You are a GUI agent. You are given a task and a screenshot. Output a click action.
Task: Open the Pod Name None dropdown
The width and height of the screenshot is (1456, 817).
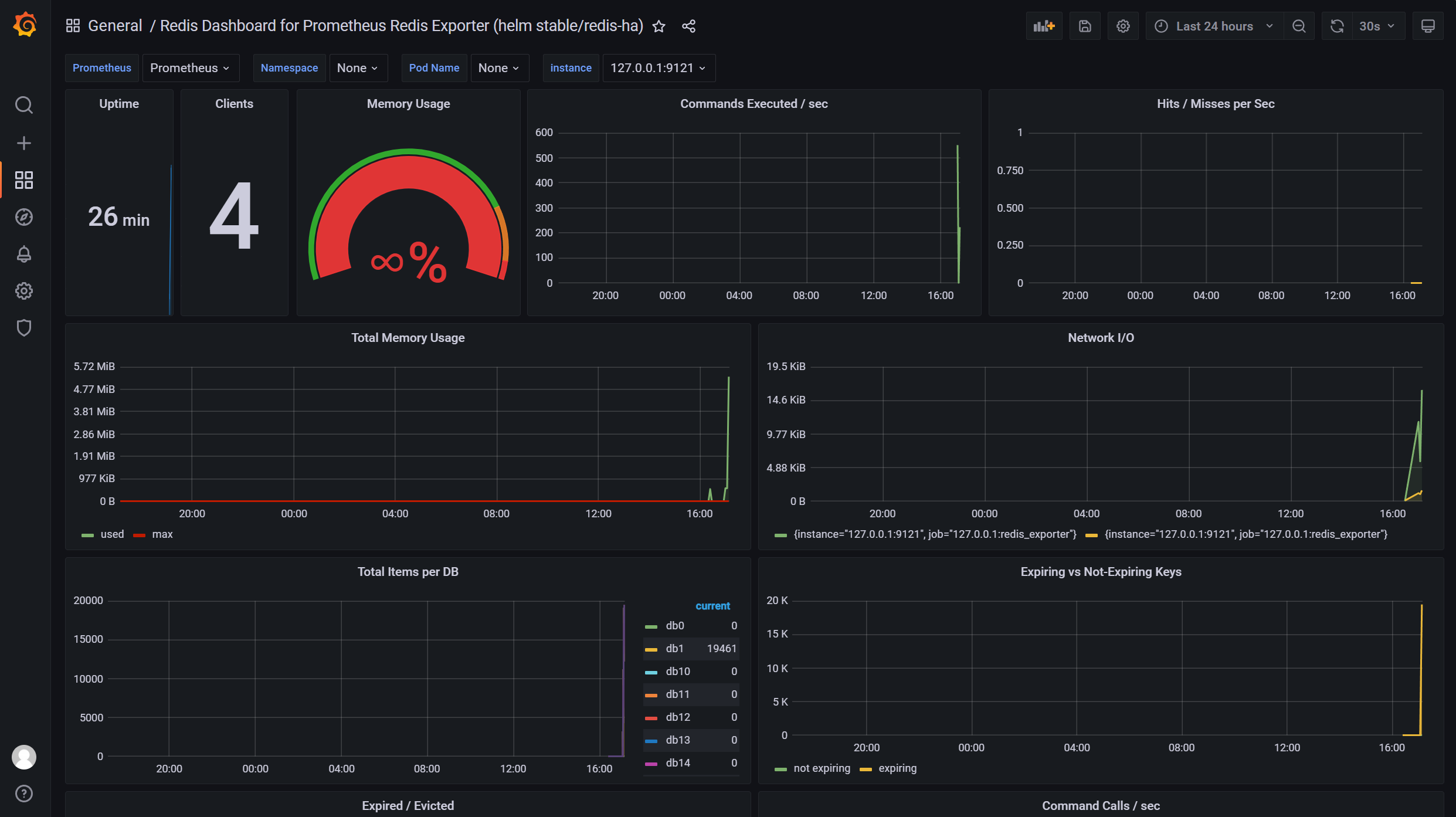click(500, 68)
